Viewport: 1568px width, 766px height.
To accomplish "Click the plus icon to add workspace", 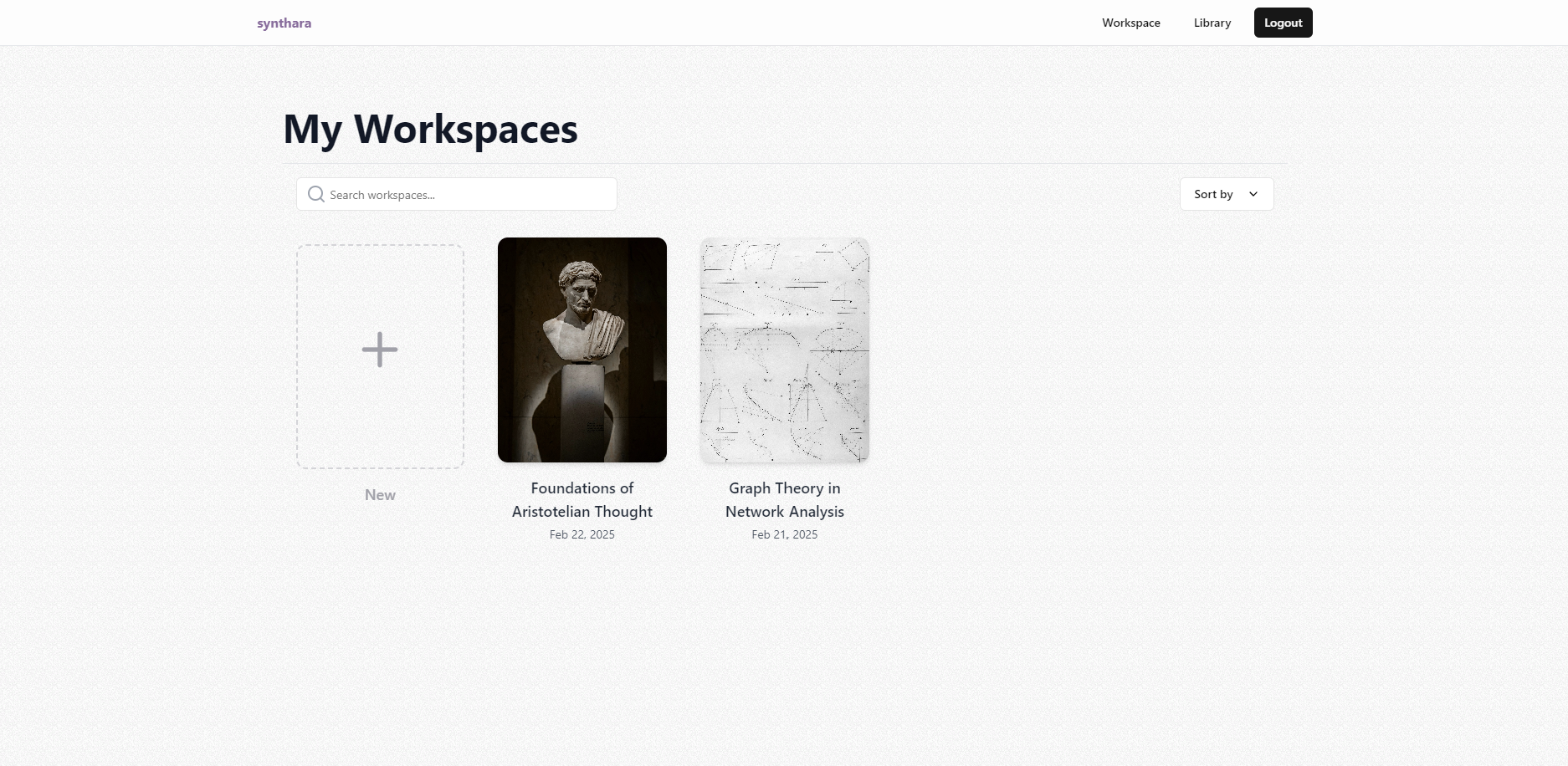I will coord(380,350).
